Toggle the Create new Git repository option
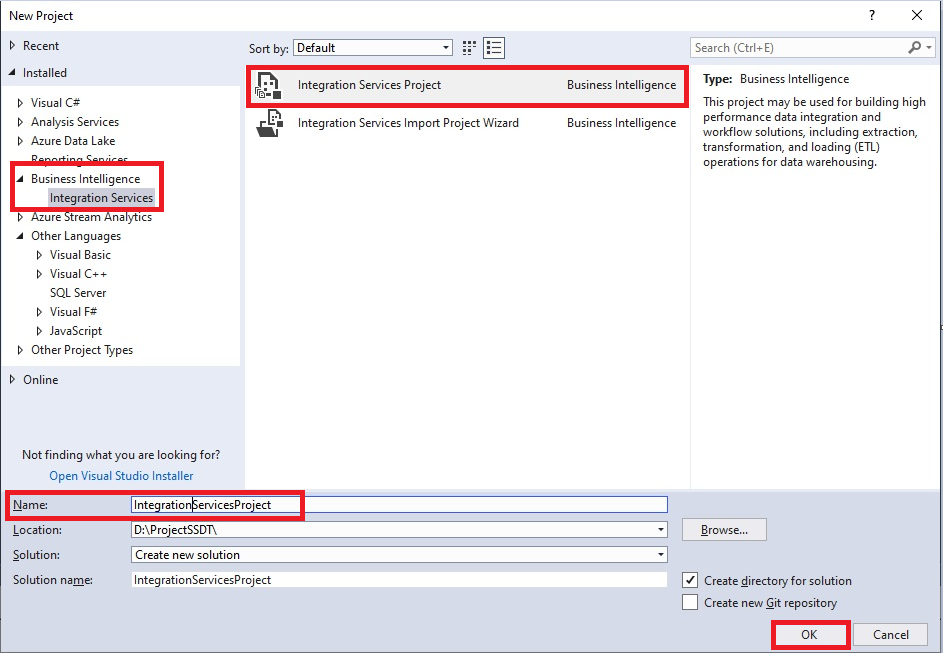 pos(690,602)
